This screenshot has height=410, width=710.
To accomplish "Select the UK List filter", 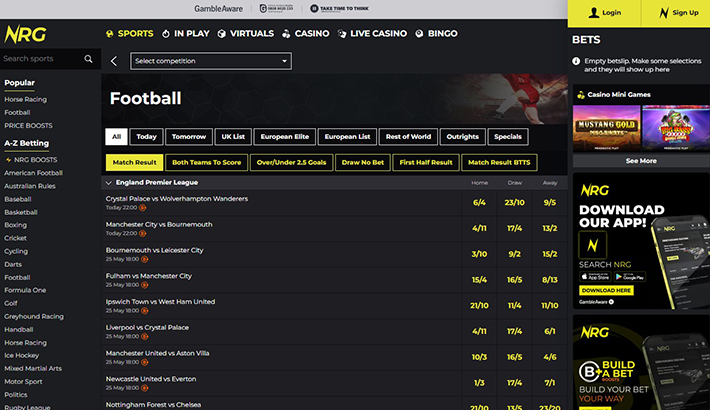I will point(233,137).
